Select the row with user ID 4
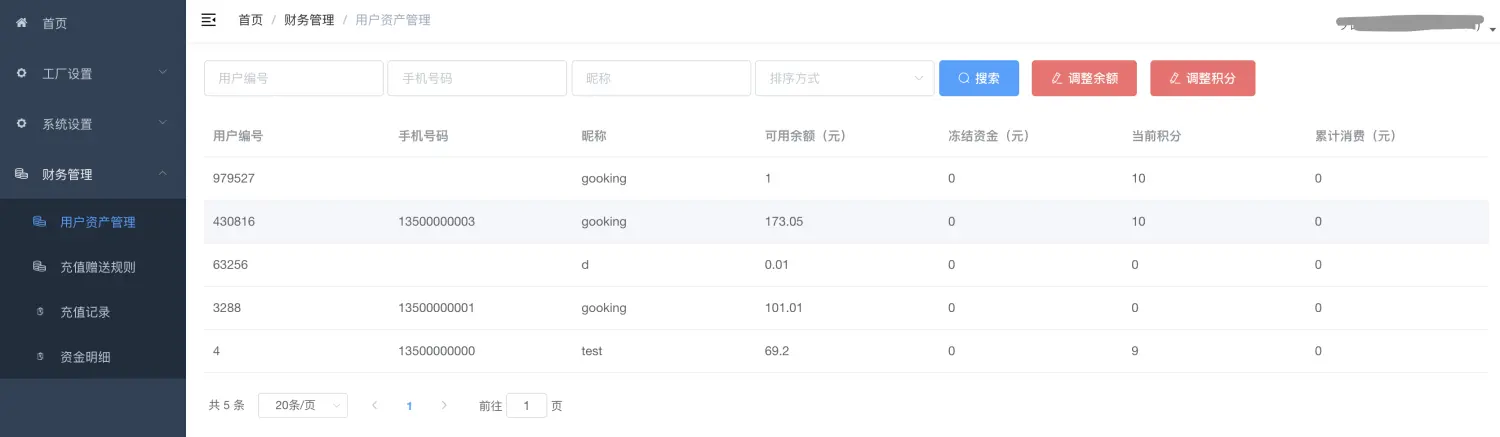The height and width of the screenshot is (437, 1500). coord(846,351)
